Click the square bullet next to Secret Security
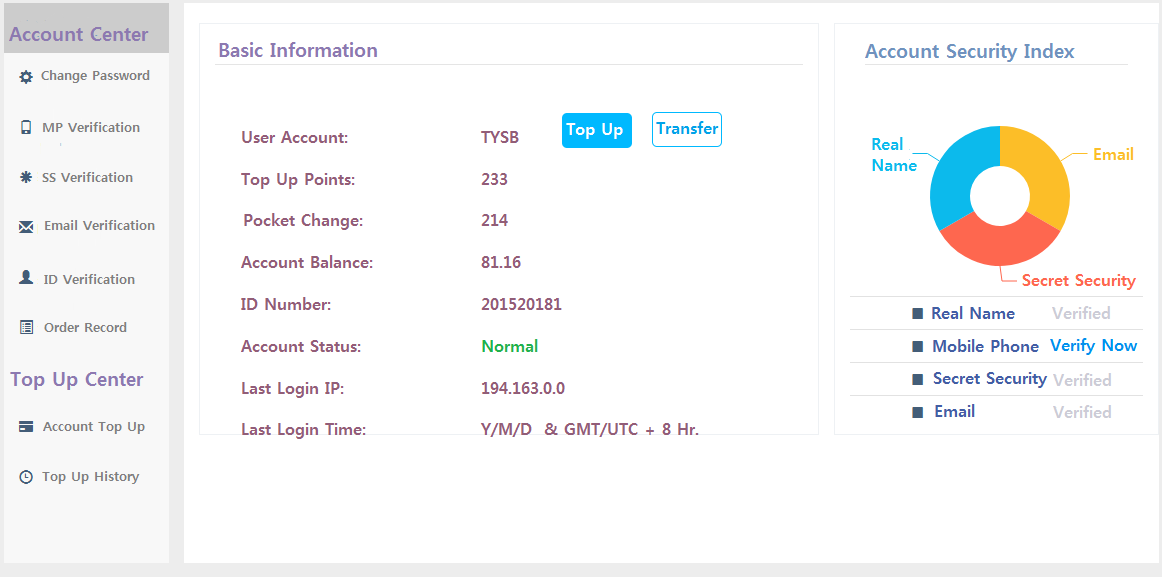The width and height of the screenshot is (1162, 577). (x=917, y=379)
